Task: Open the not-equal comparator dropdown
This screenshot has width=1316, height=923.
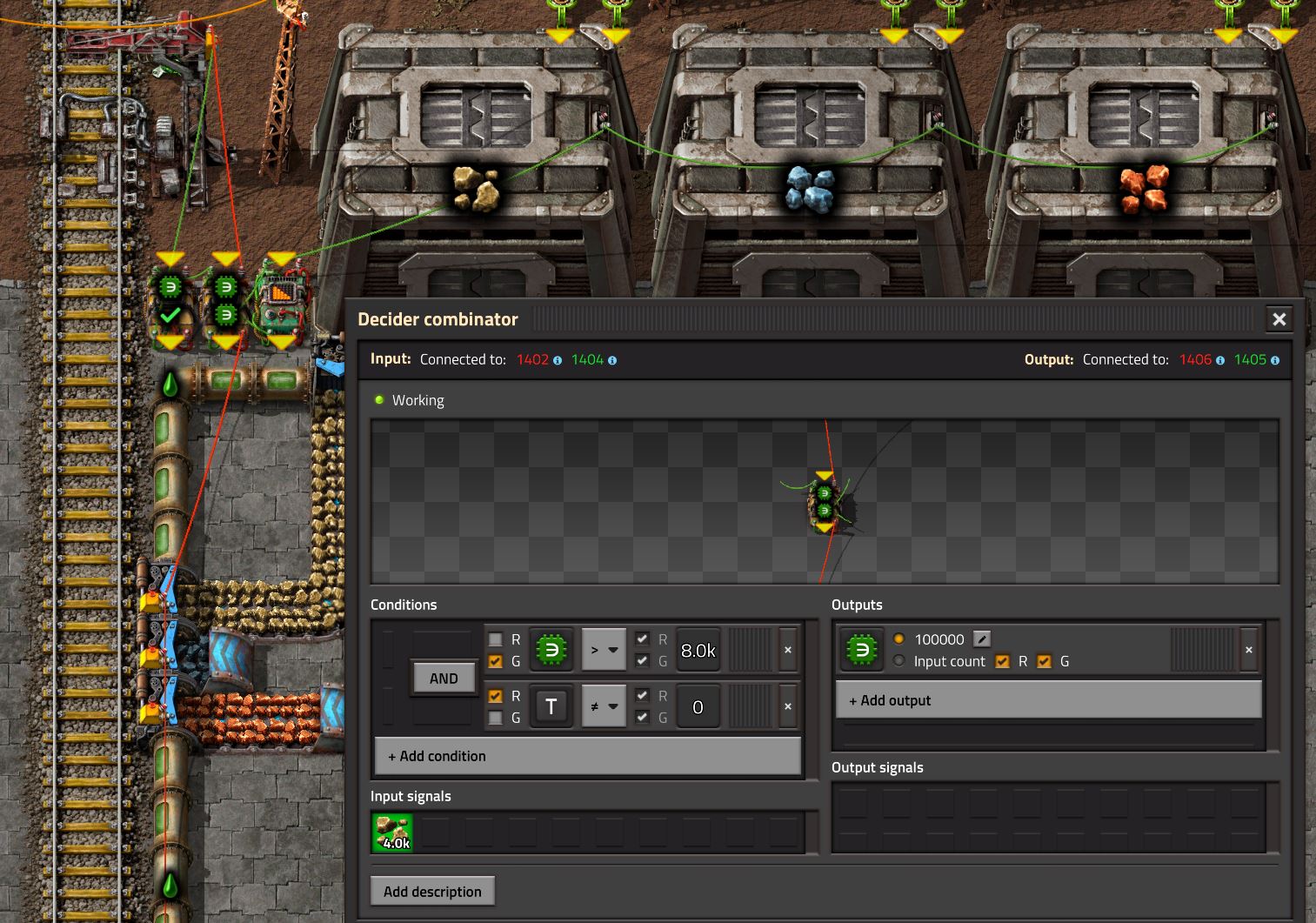Action: pos(604,706)
